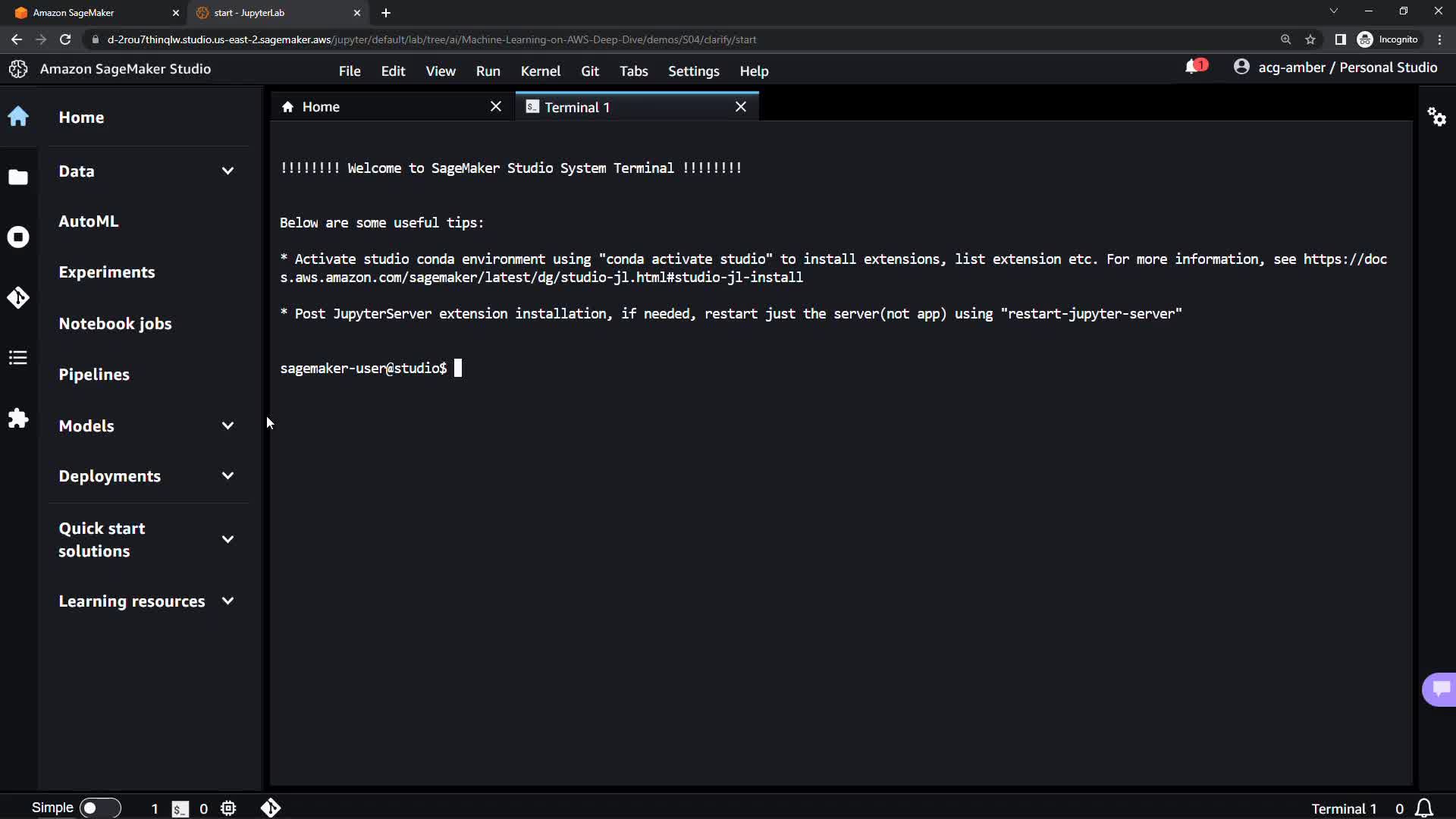Open Extension Manager puzzle icon
Image resolution: width=1456 pixels, height=819 pixels.
[x=18, y=419]
